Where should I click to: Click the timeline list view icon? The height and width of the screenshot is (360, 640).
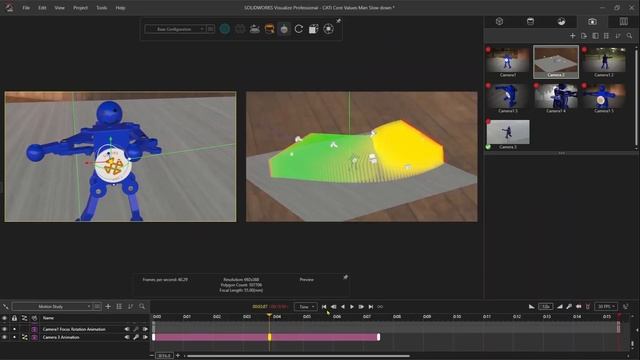(x=119, y=307)
